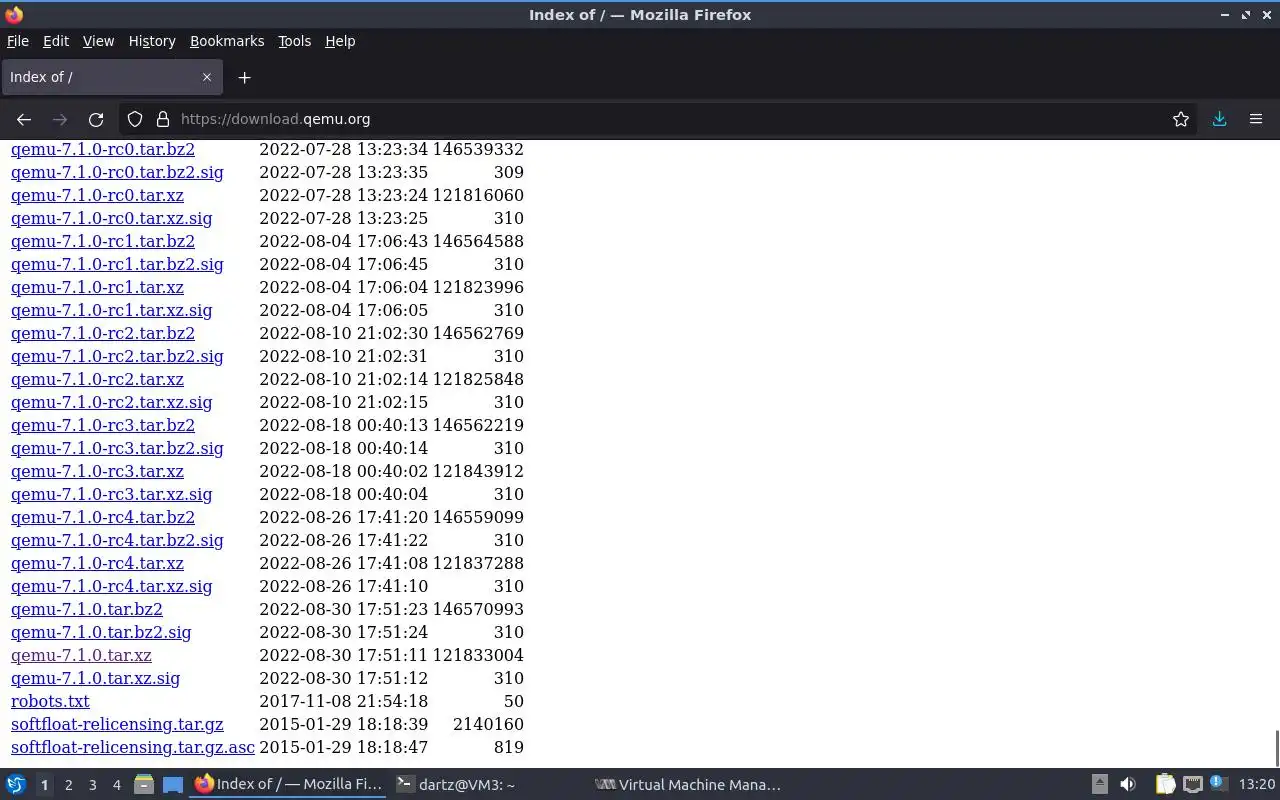Open qemu-7.1.0.tar.bz2.sig link
The height and width of the screenshot is (800, 1280).
coord(101,632)
